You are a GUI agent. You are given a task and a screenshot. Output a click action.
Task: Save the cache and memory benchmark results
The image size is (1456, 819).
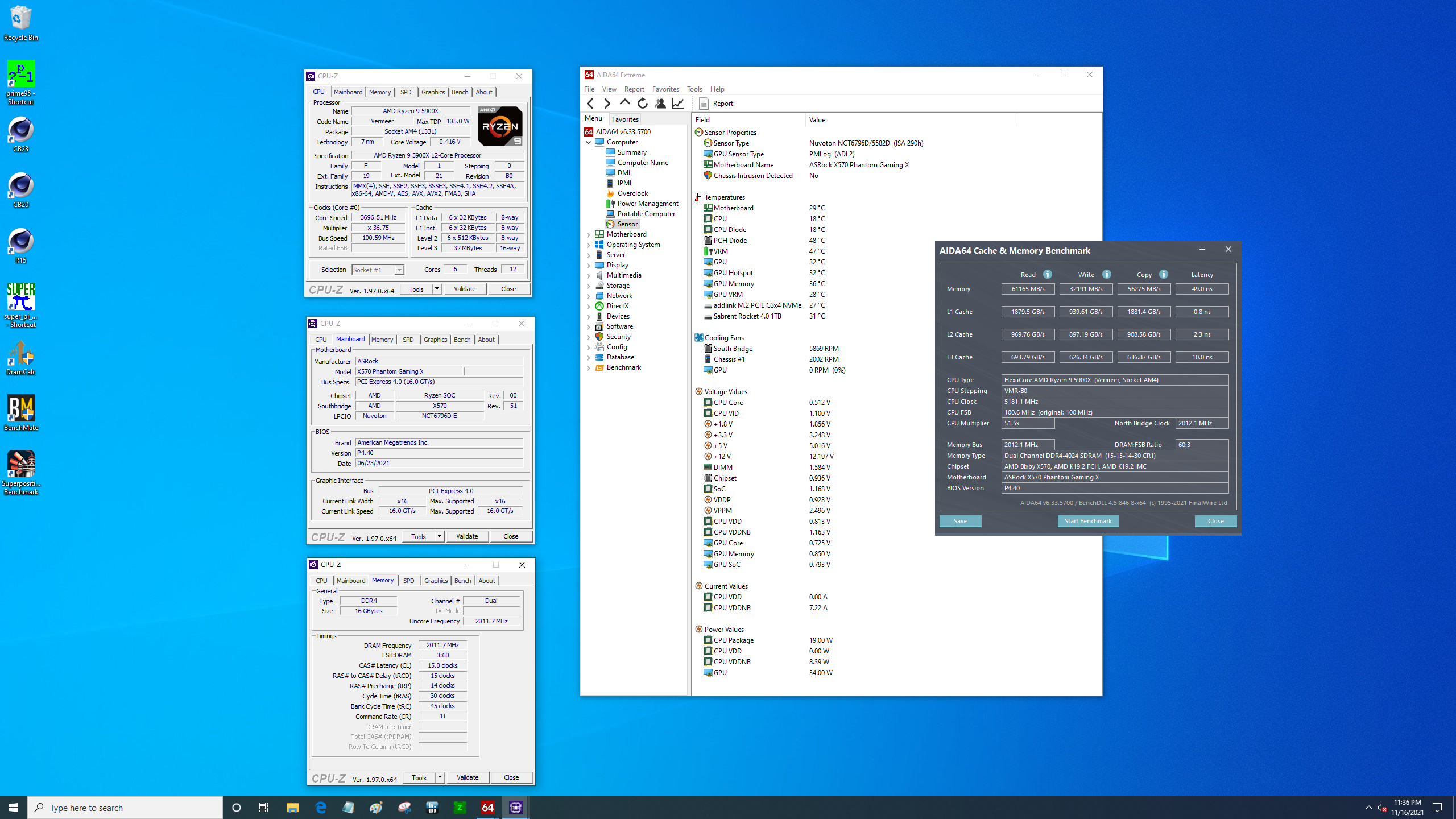point(960,521)
